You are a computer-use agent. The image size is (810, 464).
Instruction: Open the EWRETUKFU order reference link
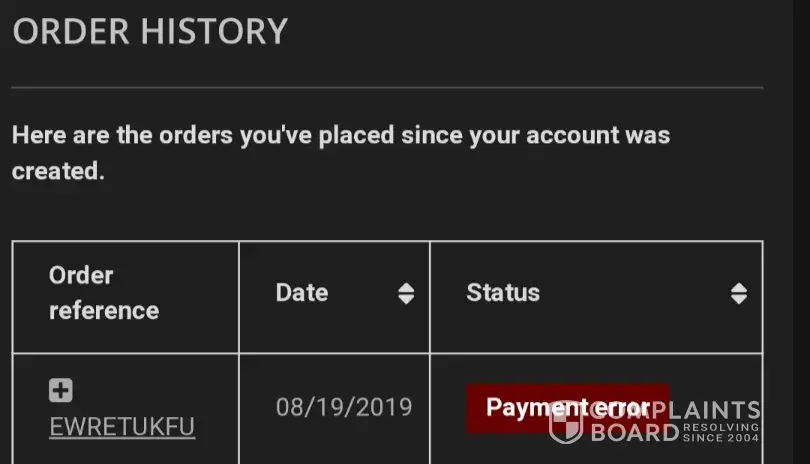pyautogui.click(x=122, y=428)
